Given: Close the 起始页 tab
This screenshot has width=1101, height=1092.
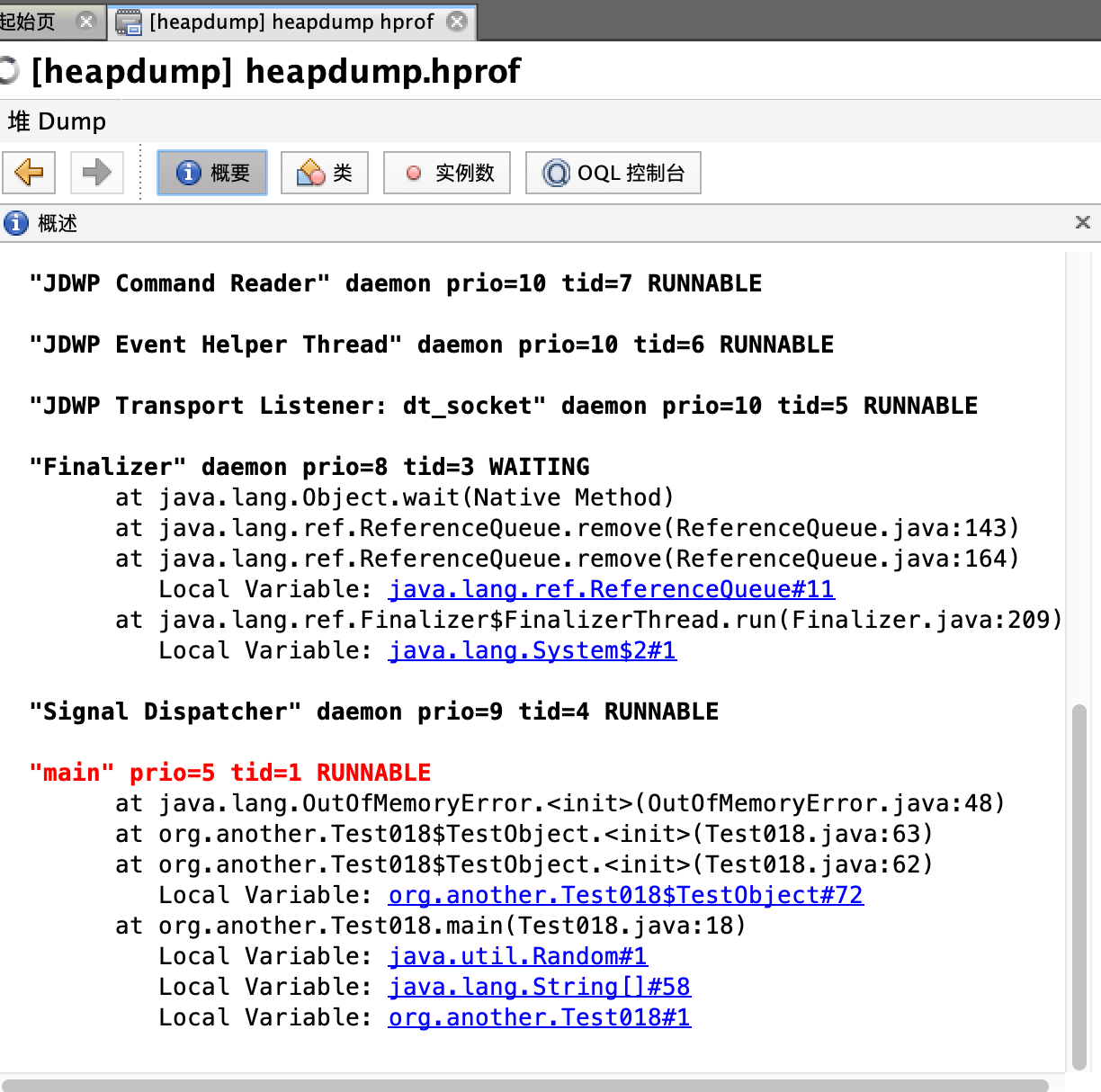Looking at the screenshot, I should [x=86, y=21].
